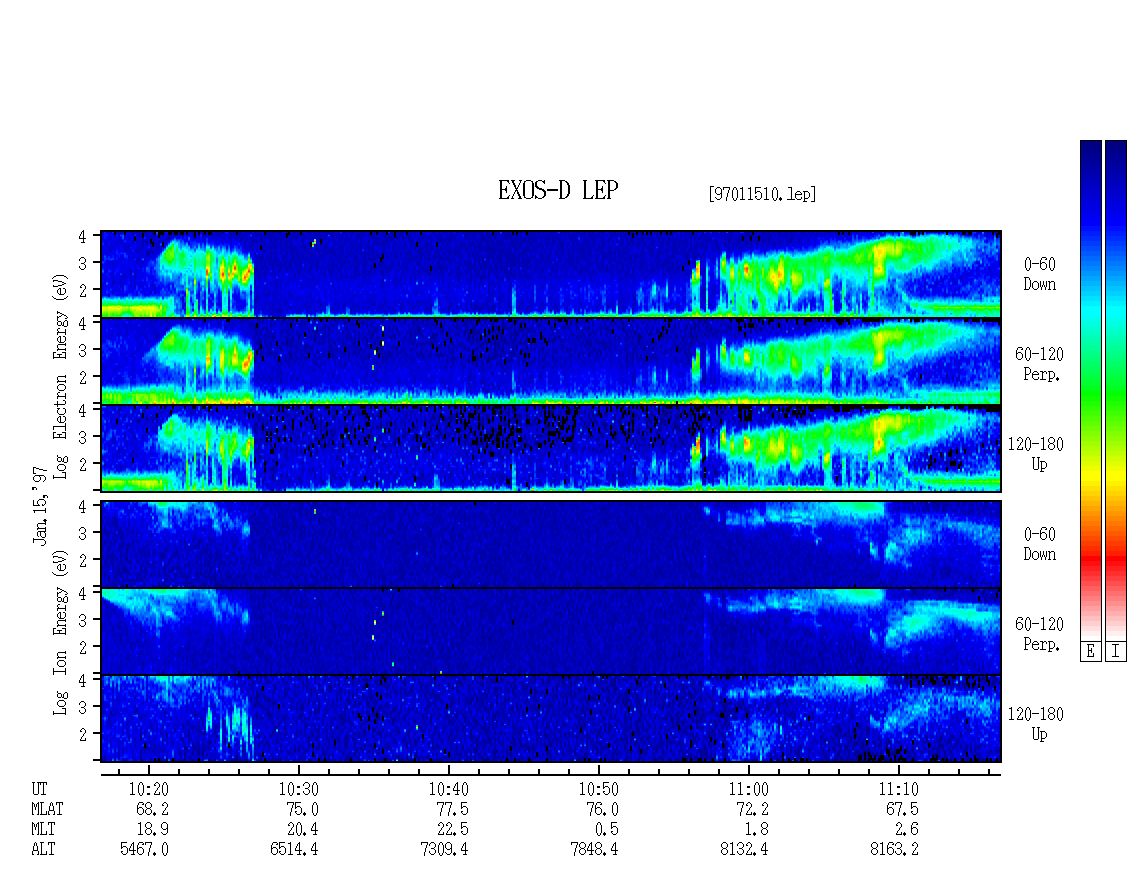Click the ALT value 6514.4
The height and width of the screenshot is (875, 1130).
(294, 849)
